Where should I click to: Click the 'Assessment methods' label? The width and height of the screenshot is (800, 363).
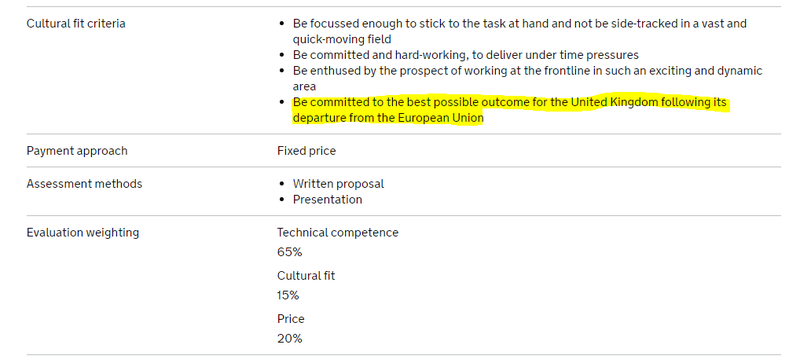(84, 183)
